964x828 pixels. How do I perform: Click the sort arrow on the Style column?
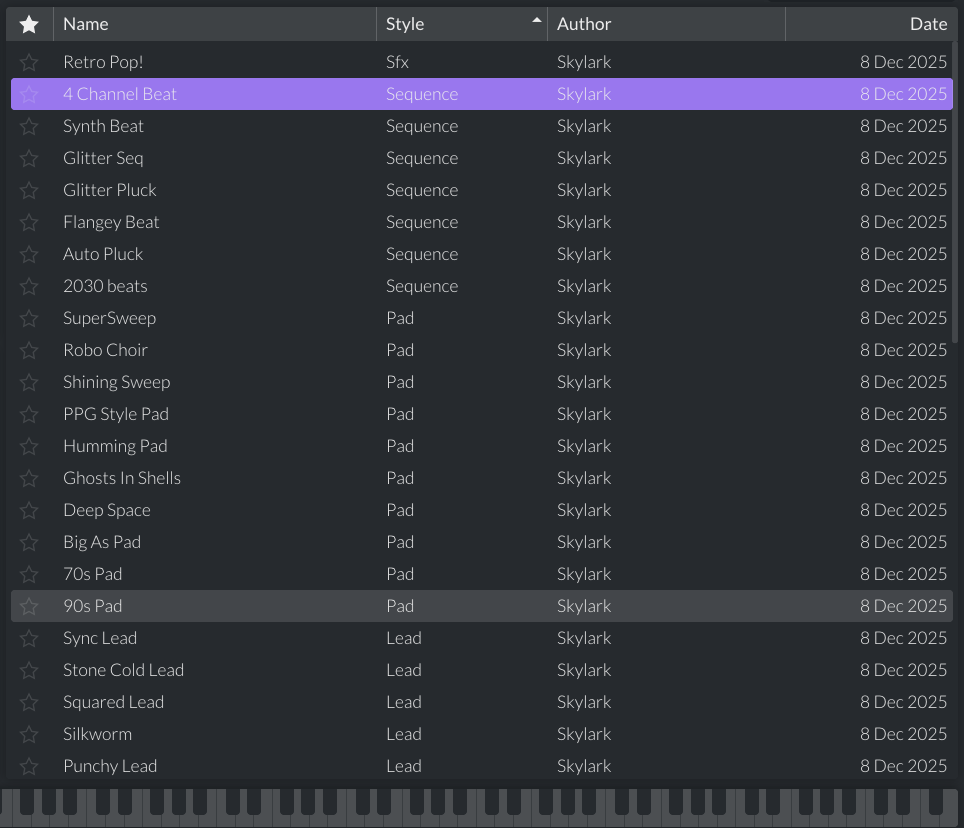536,18
